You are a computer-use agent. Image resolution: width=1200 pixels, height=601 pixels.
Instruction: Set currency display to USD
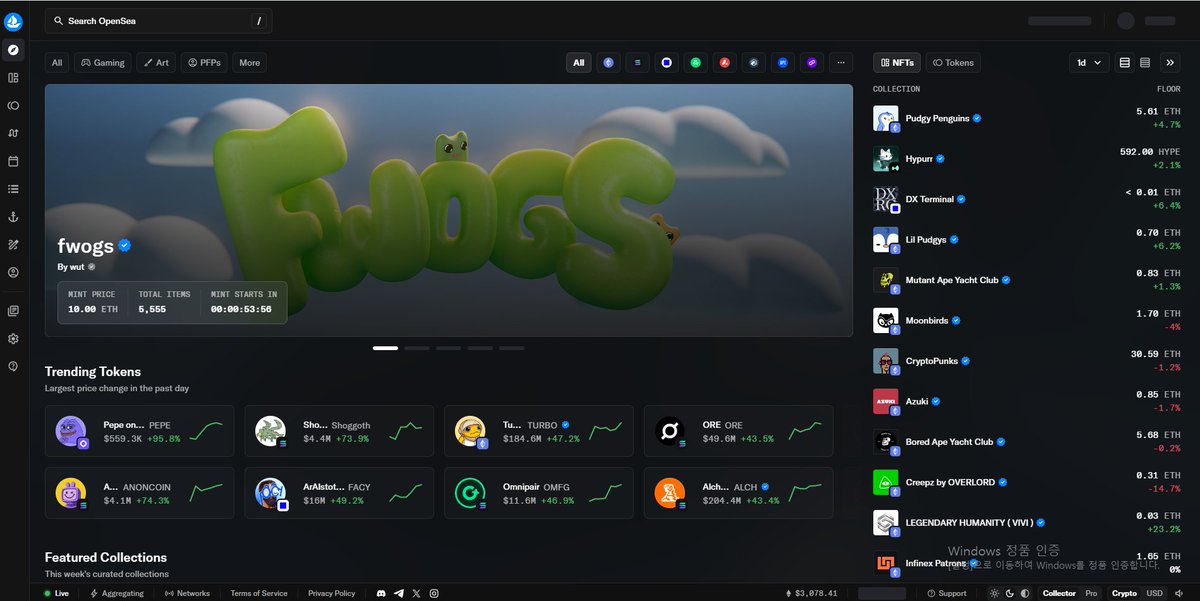1154,593
